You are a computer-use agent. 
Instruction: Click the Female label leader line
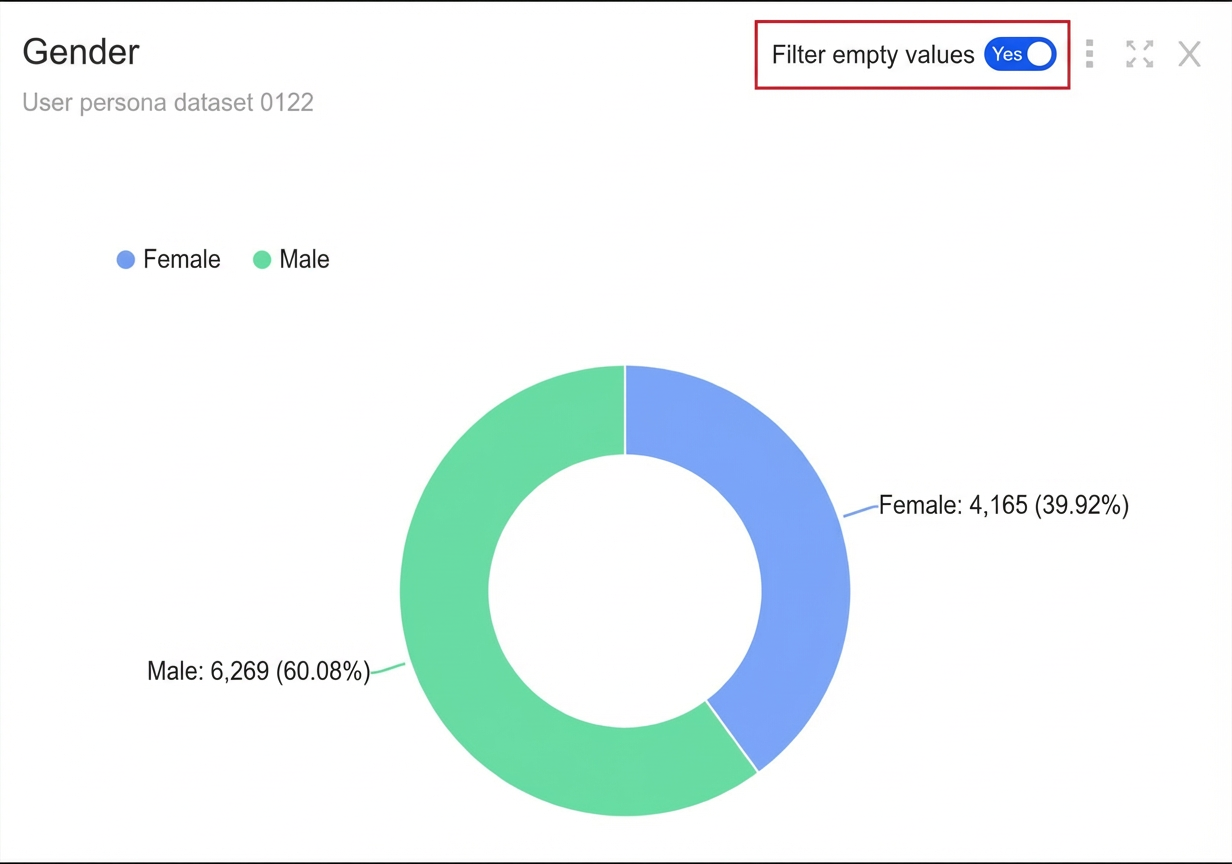[x=861, y=511]
